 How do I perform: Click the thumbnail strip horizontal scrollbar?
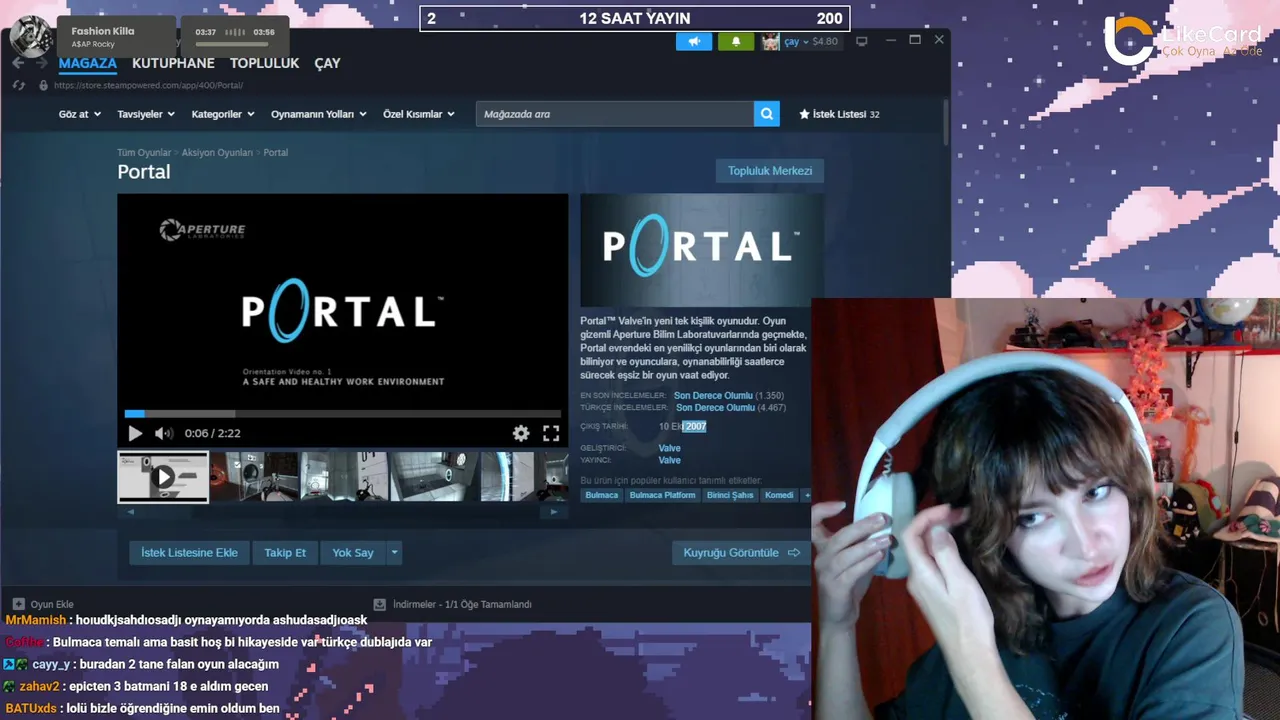[342, 511]
